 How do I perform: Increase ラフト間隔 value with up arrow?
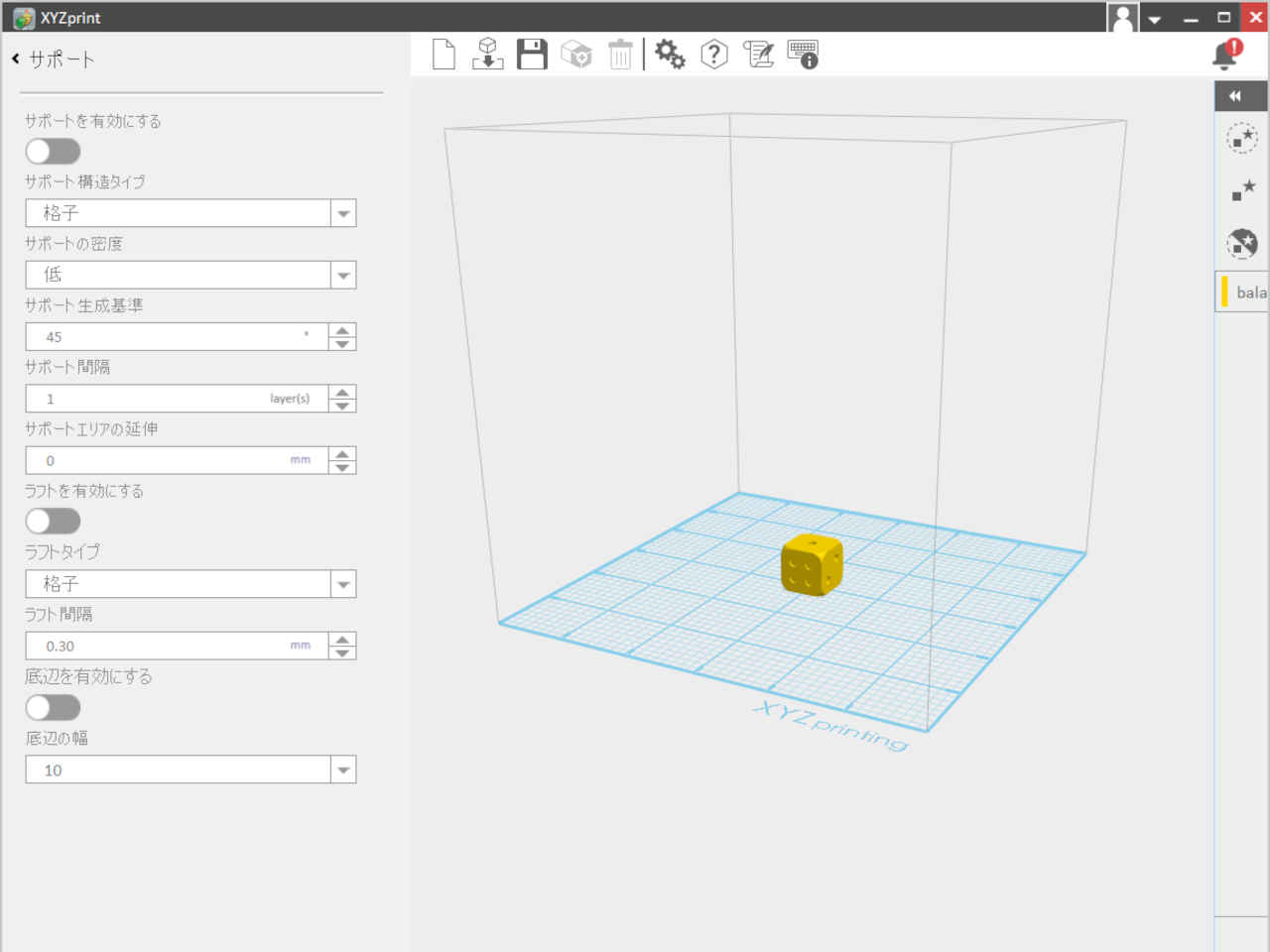342,640
